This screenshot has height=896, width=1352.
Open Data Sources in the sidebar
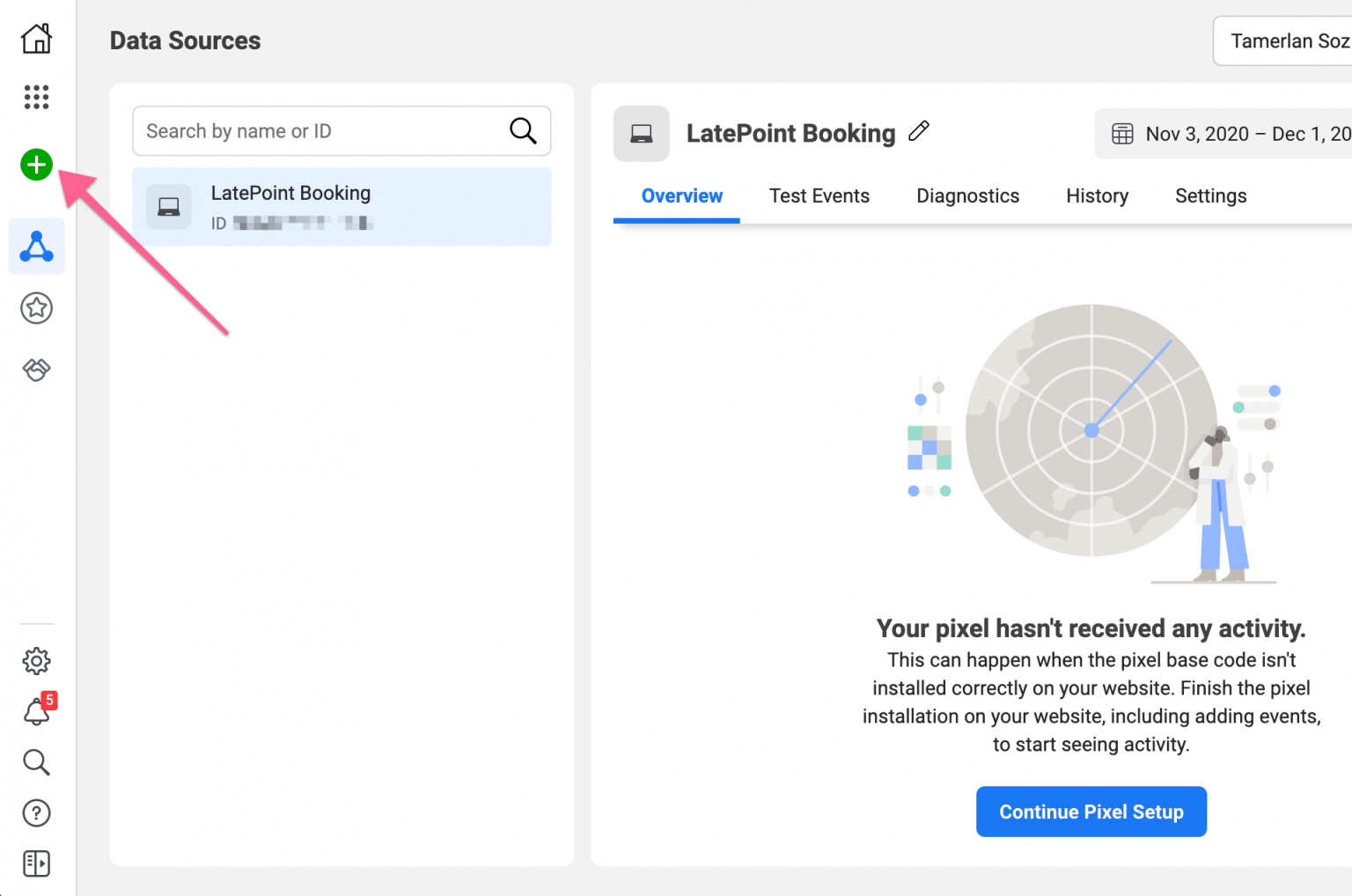coord(36,246)
